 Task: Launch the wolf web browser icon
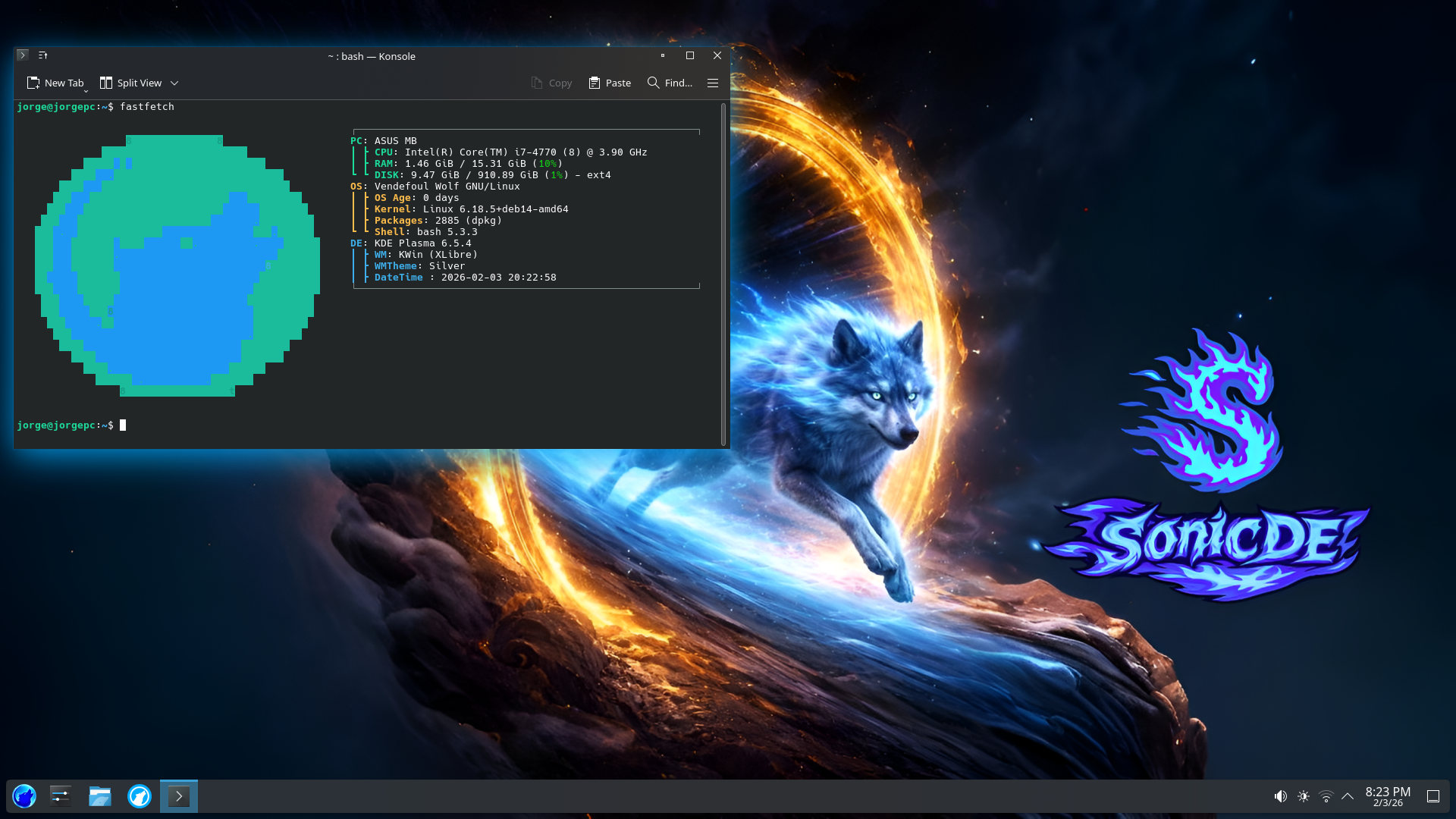[x=140, y=796]
